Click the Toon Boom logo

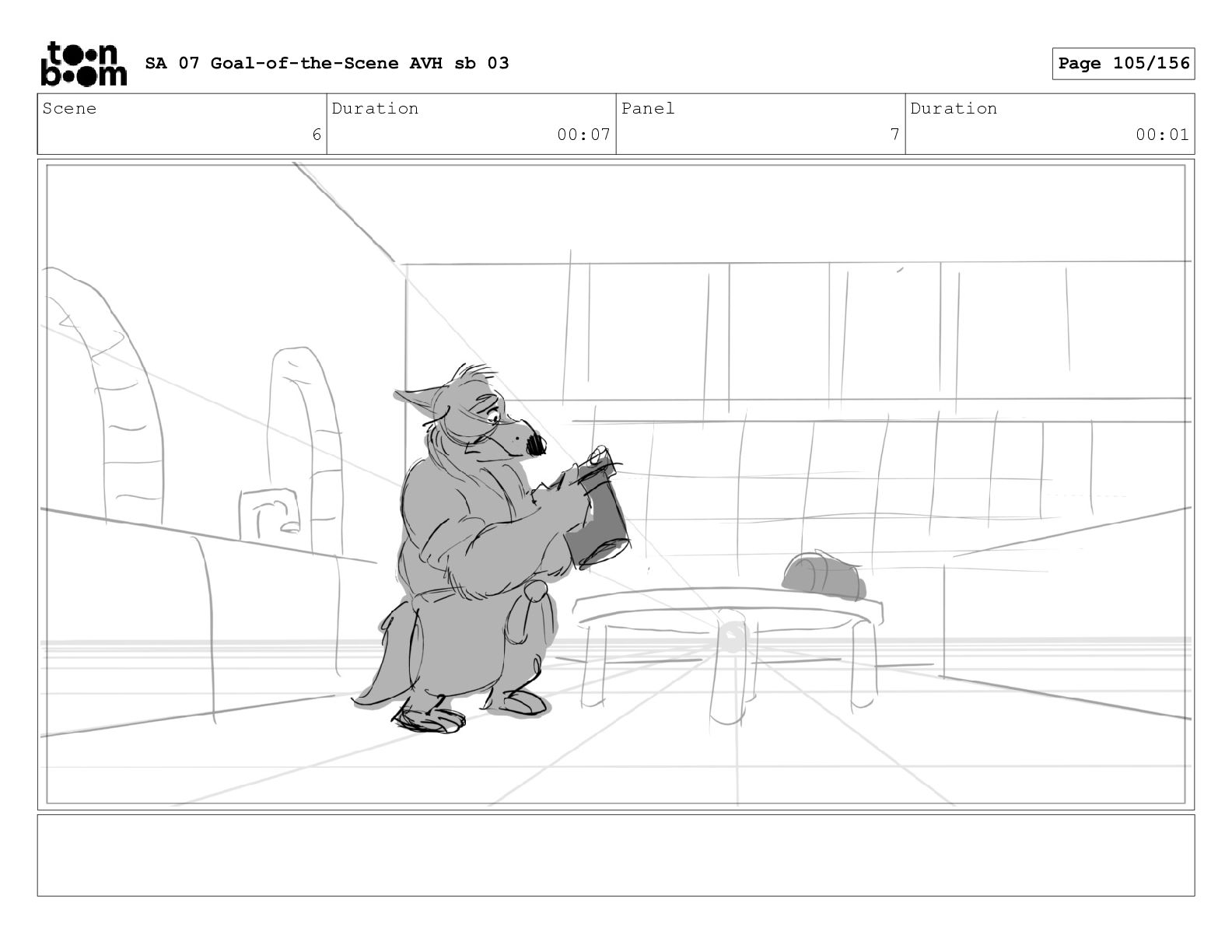click(83, 63)
